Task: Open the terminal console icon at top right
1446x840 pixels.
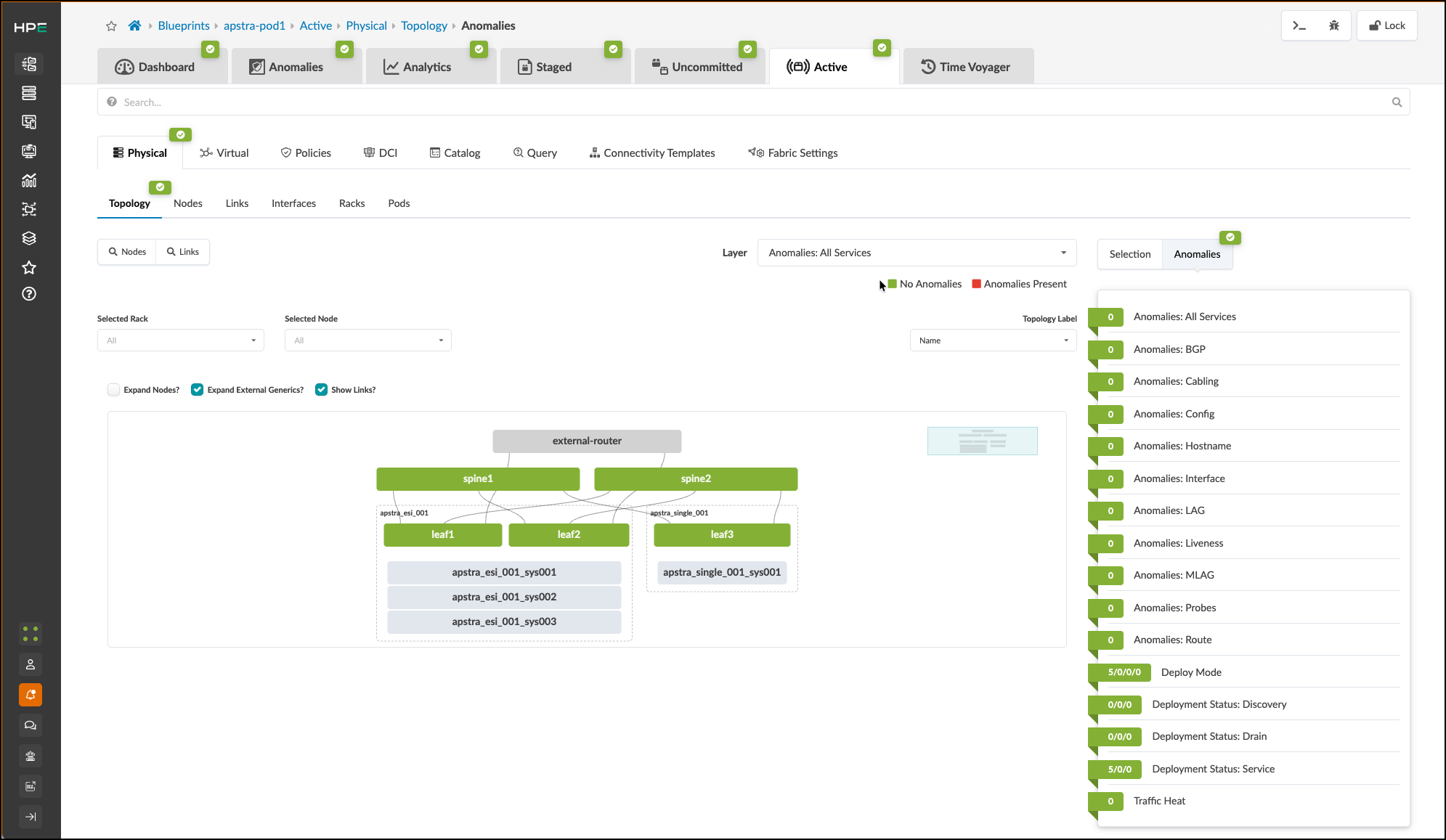Action: [x=1299, y=25]
